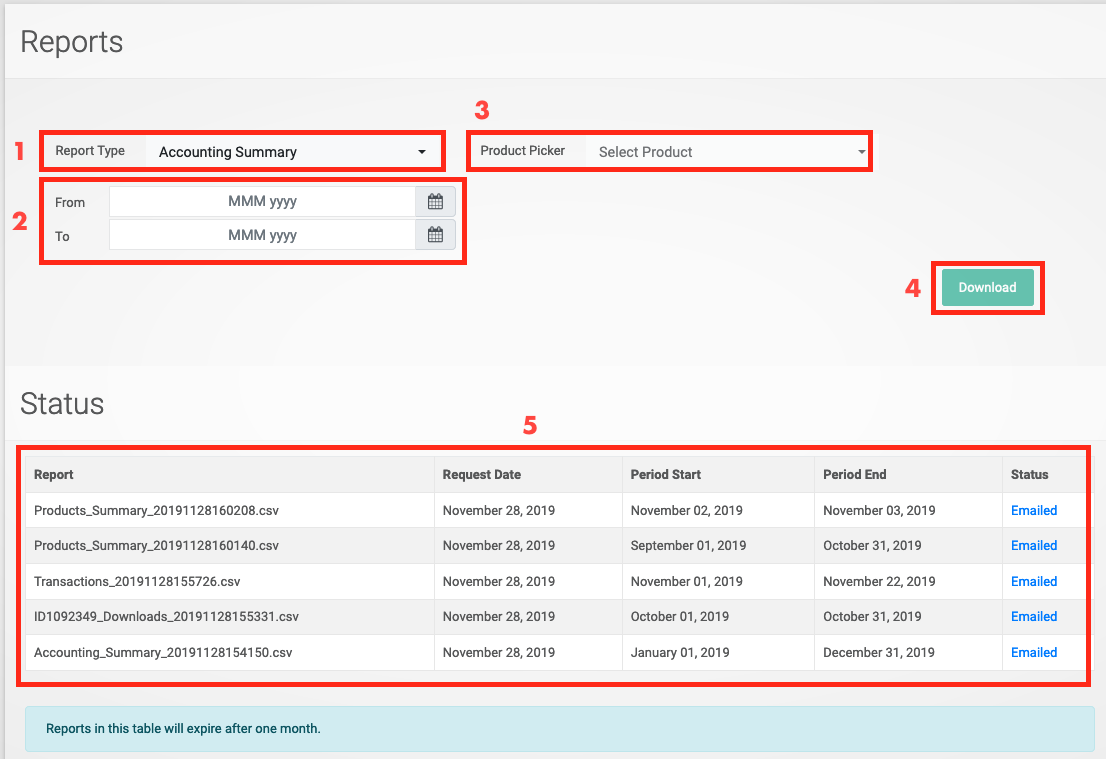
Task: Open Emailed status for Transactions_20191128155726.csv
Action: tap(1033, 582)
